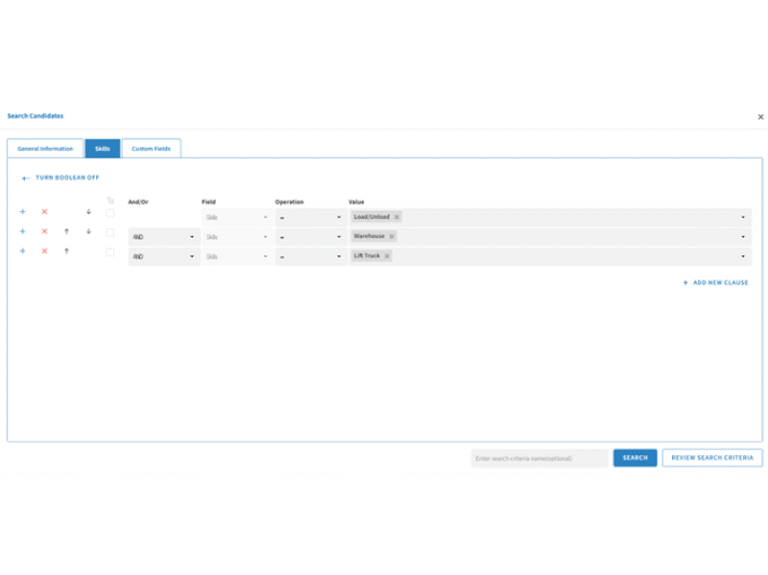
Task: Remove the Warehouse value tag
Action: pos(392,237)
